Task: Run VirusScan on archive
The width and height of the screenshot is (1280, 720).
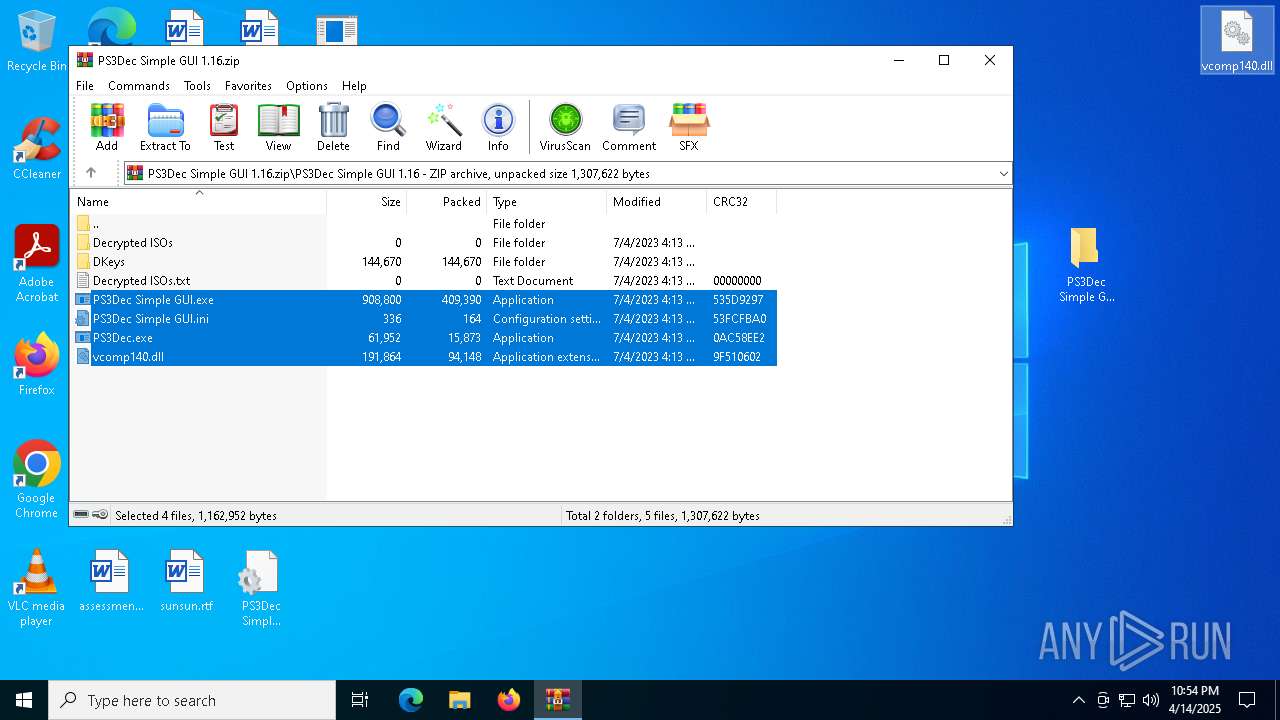Action: [x=565, y=127]
